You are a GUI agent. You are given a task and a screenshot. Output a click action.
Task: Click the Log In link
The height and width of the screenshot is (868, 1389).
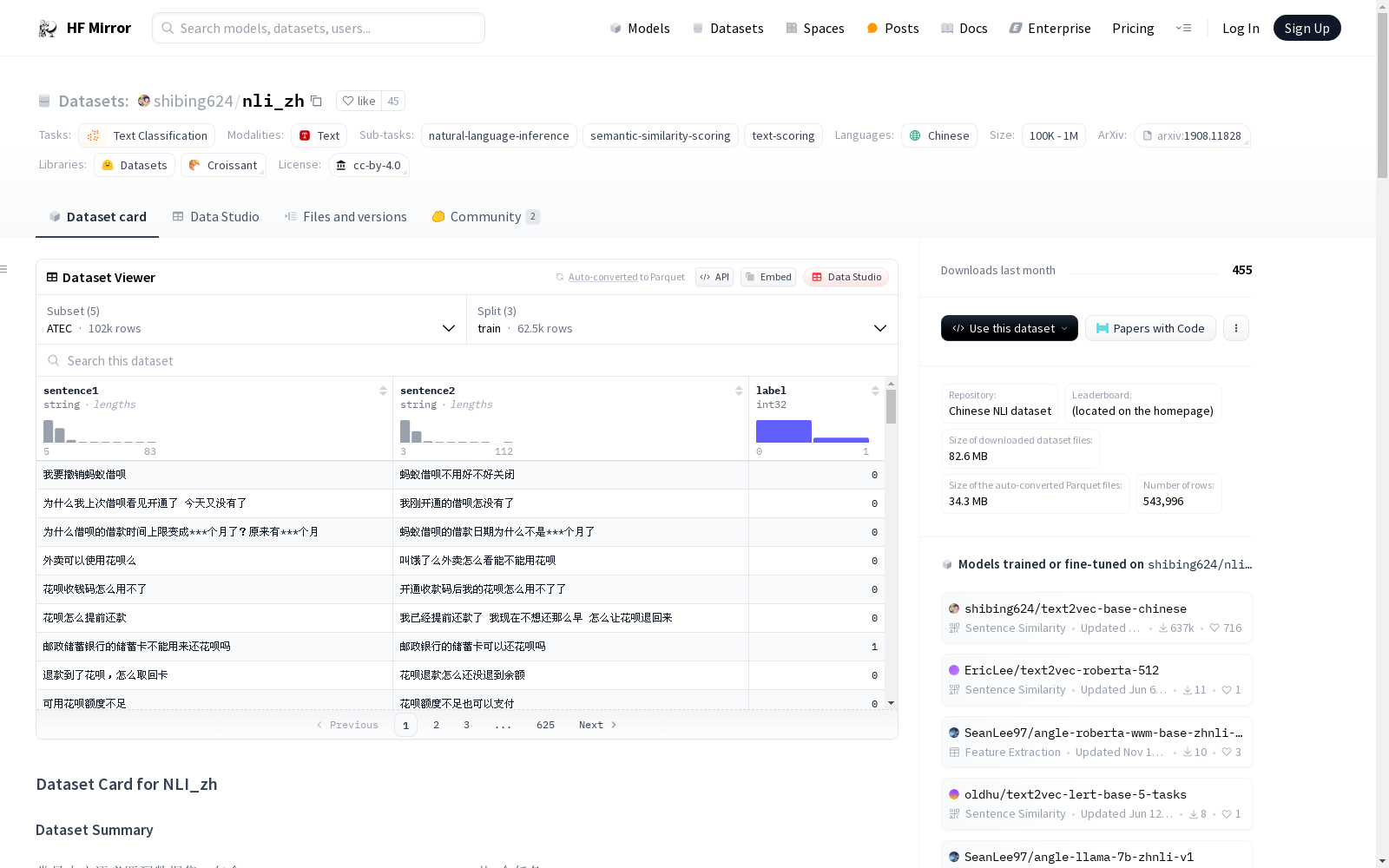1241,28
